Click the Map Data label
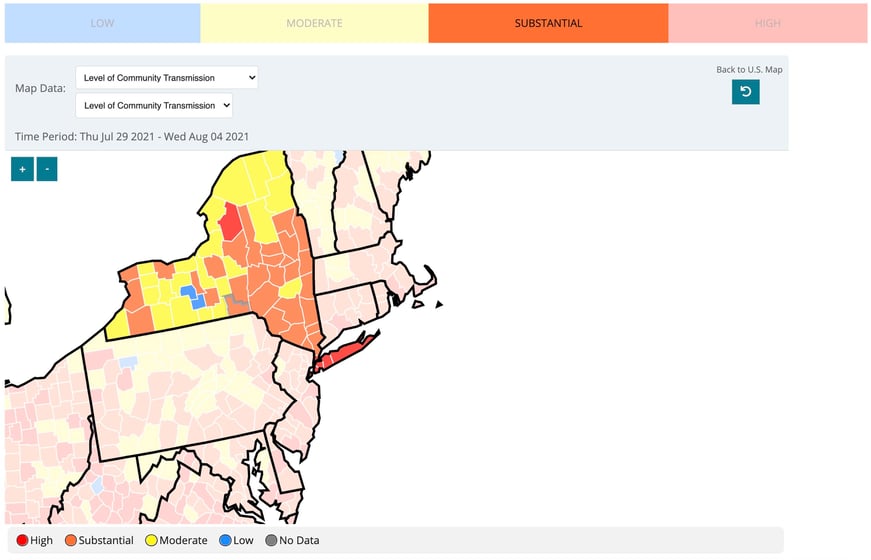 [40, 88]
